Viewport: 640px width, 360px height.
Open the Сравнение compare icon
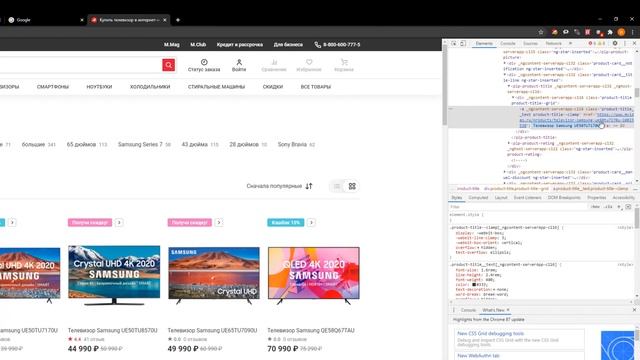tap(274, 65)
